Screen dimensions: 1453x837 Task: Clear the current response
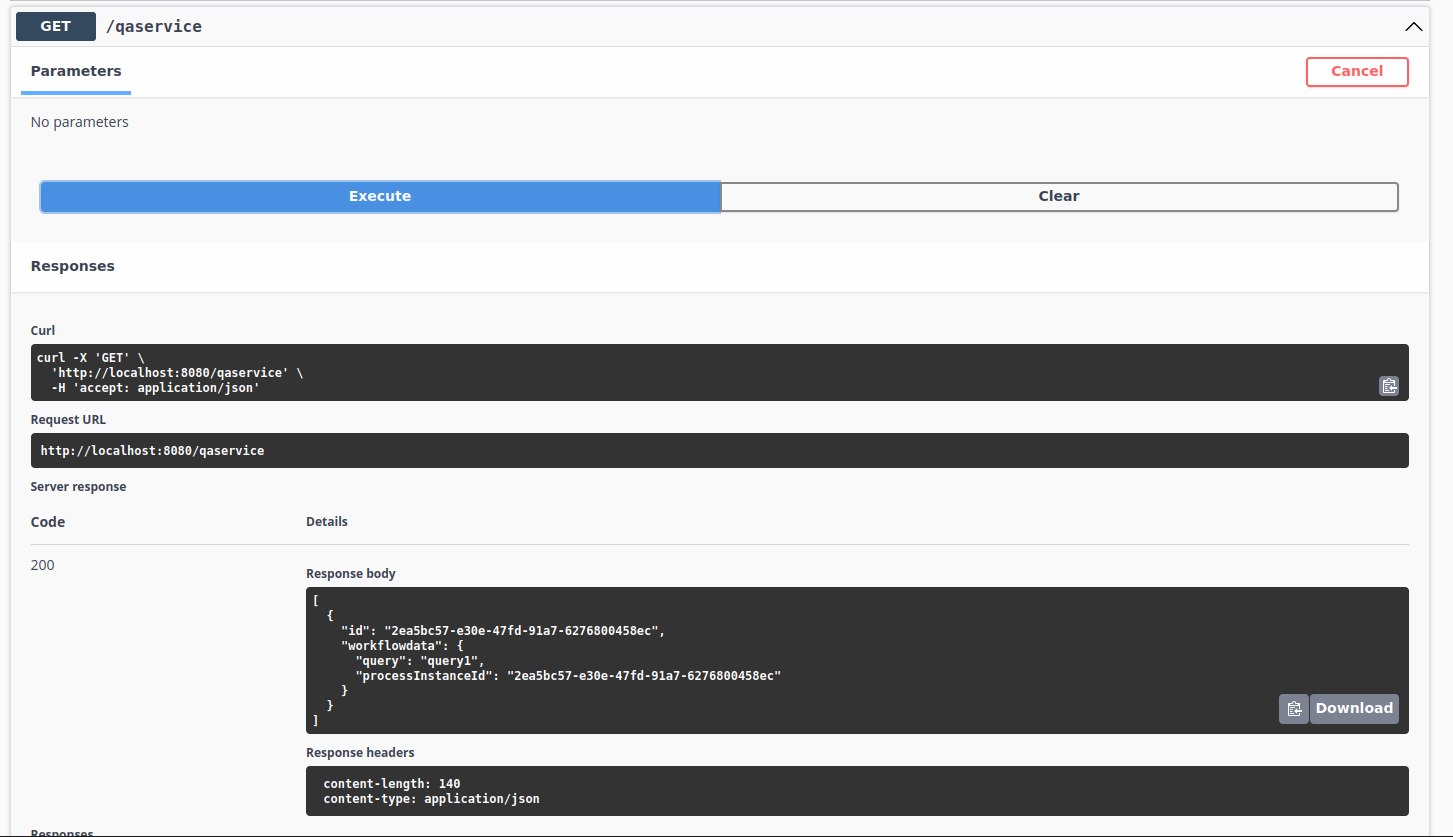tap(1058, 197)
